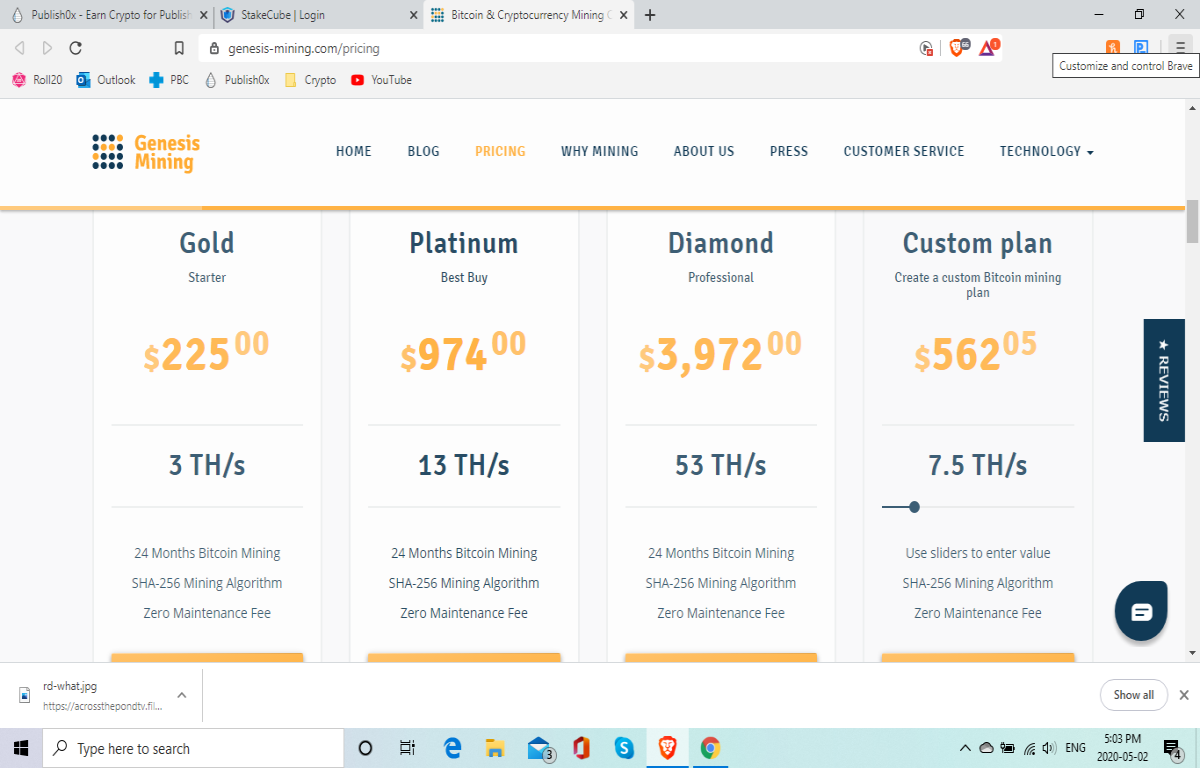This screenshot has height=768, width=1200.
Task: Open the Mail app in the taskbar
Action: pyautogui.click(x=540, y=748)
